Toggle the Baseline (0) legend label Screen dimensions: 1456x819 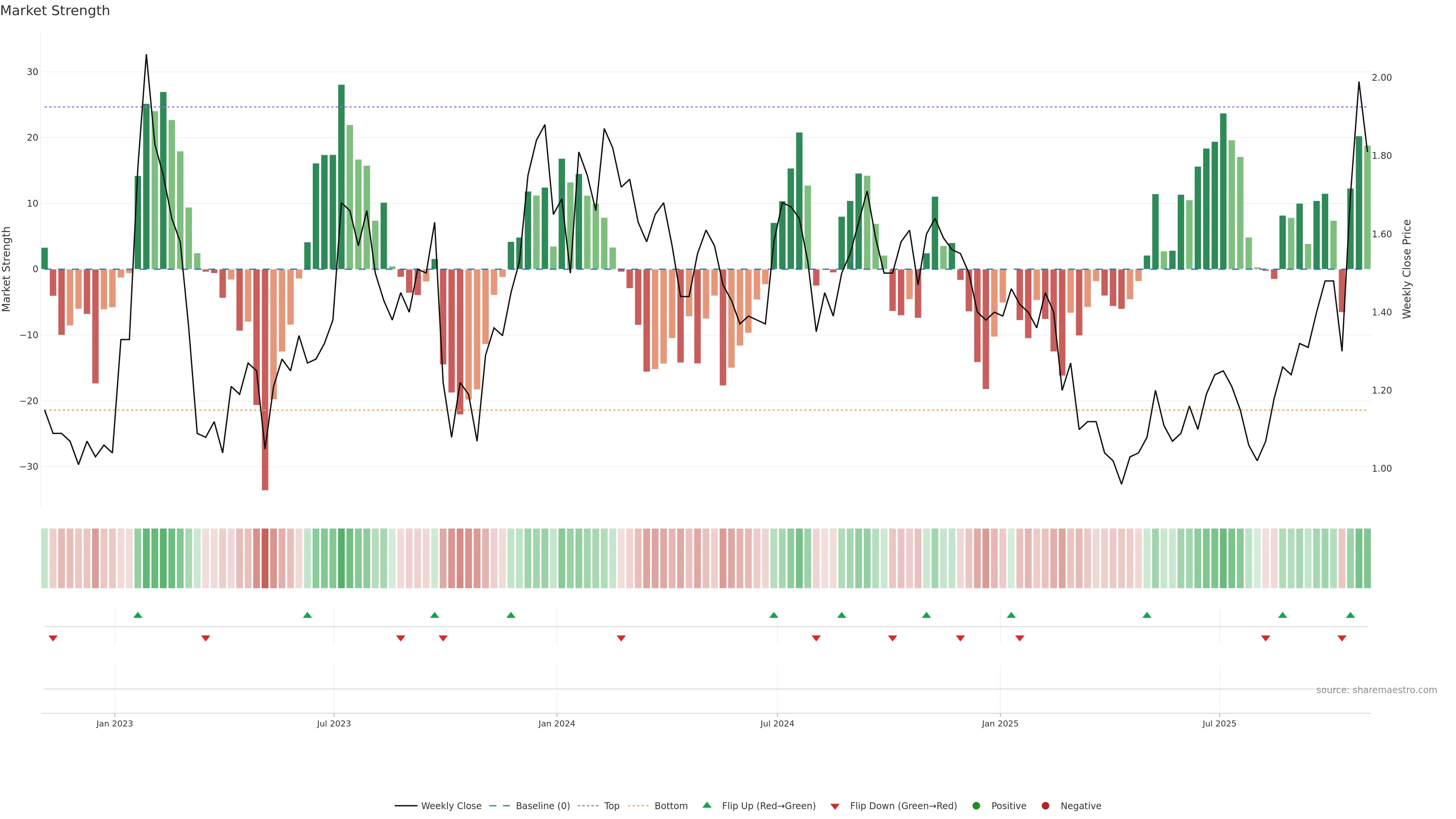[543, 805]
